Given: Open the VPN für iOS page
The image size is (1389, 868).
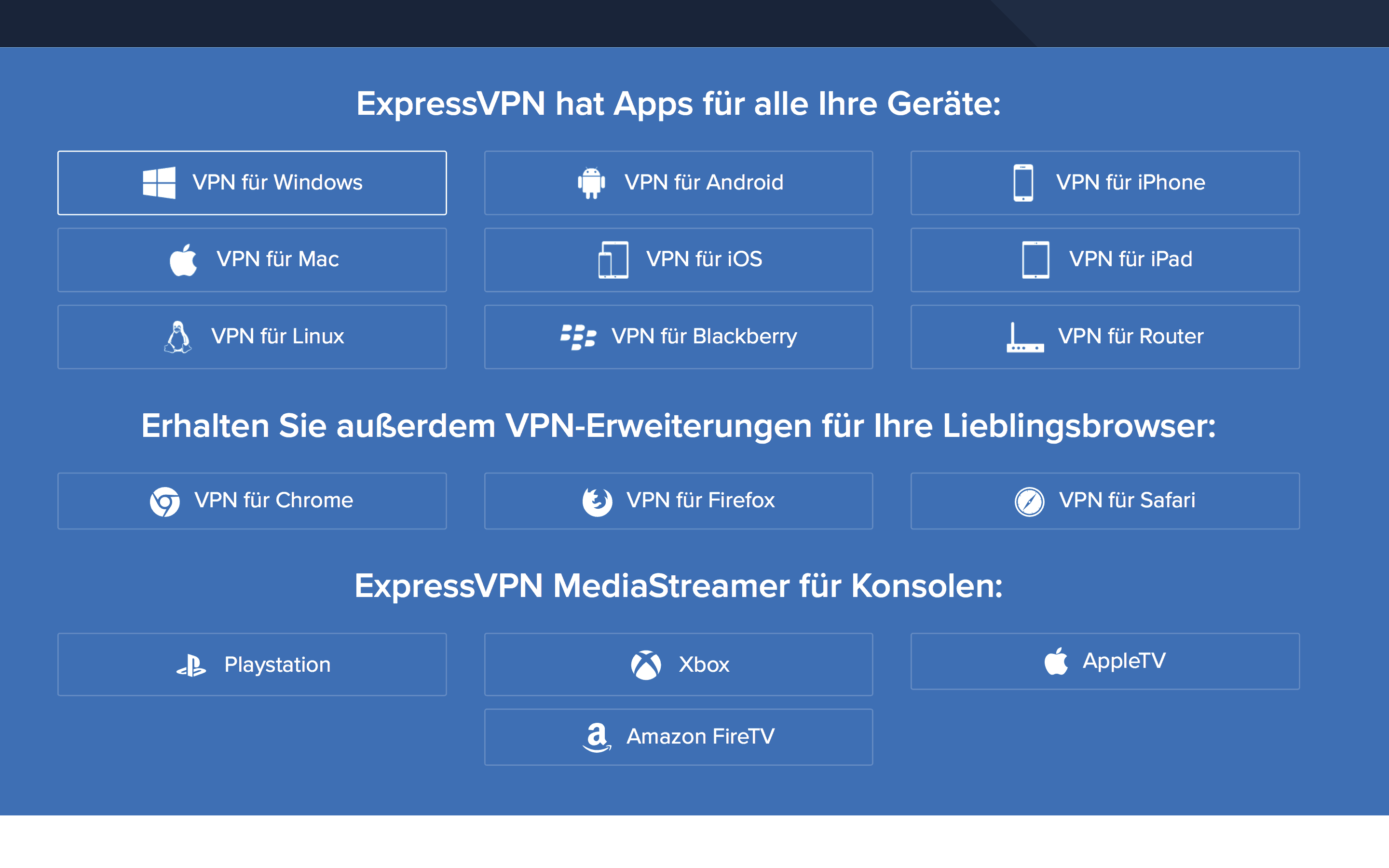Looking at the screenshot, I should [679, 259].
